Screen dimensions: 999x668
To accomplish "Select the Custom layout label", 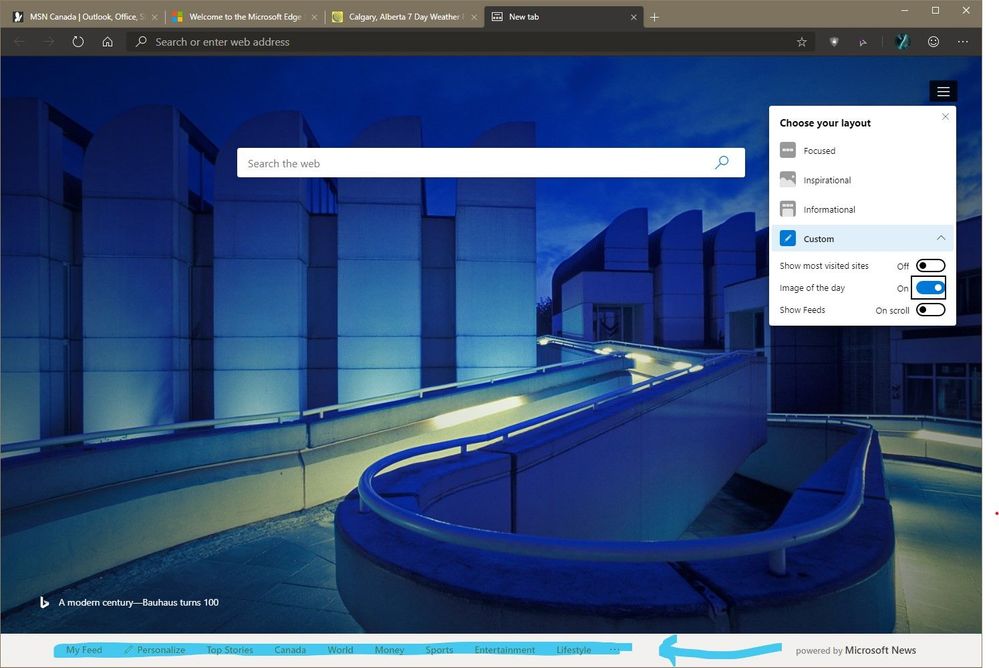I will [819, 239].
